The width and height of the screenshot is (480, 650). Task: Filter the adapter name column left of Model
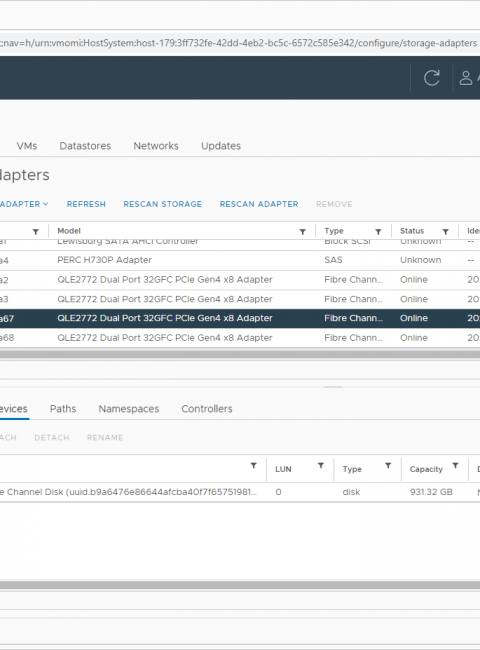pyautogui.click(x=36, y=231)
